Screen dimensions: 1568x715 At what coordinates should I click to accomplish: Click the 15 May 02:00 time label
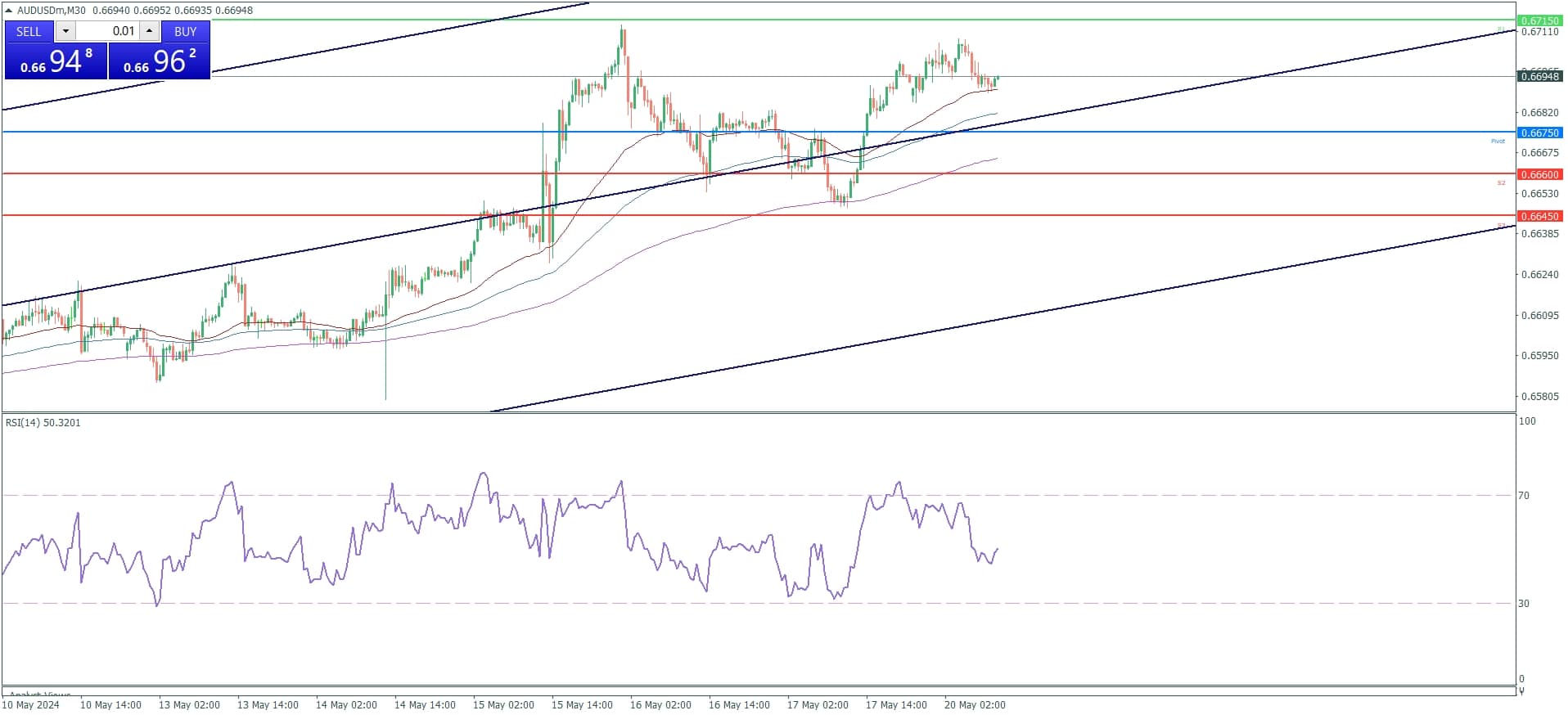pyautogui.click(x=503, y=705)
